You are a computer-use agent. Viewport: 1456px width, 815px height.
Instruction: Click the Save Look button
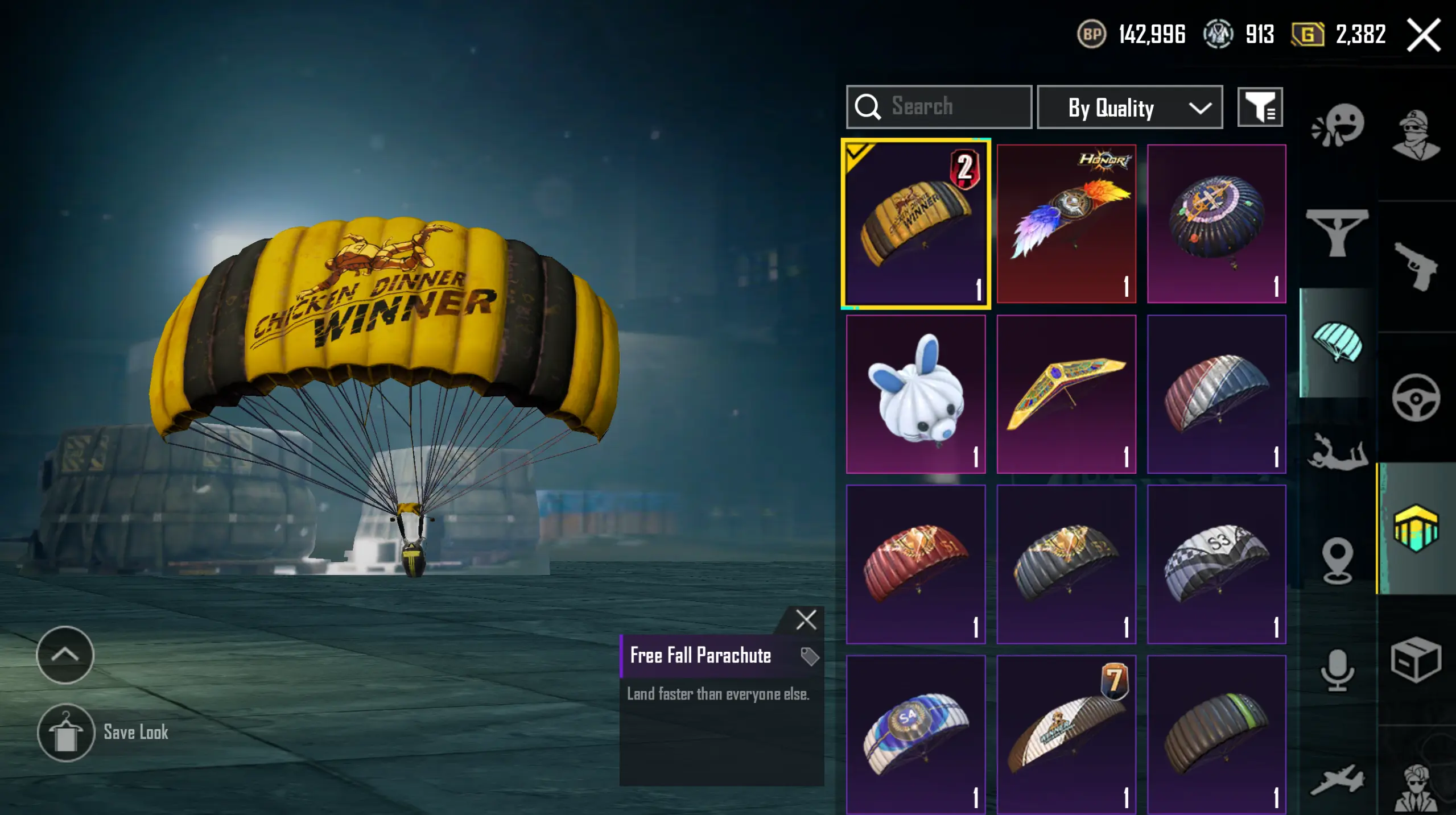coord(103,733)
